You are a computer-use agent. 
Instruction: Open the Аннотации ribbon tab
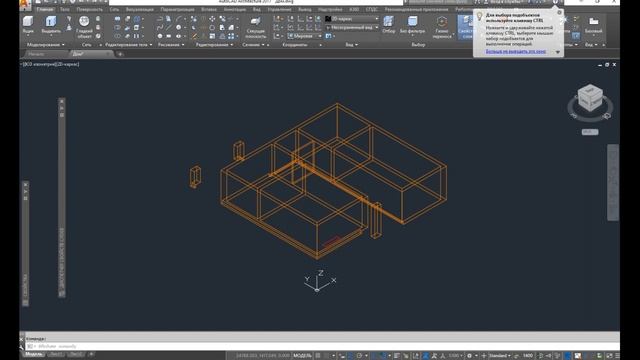[x=235, y=9]
